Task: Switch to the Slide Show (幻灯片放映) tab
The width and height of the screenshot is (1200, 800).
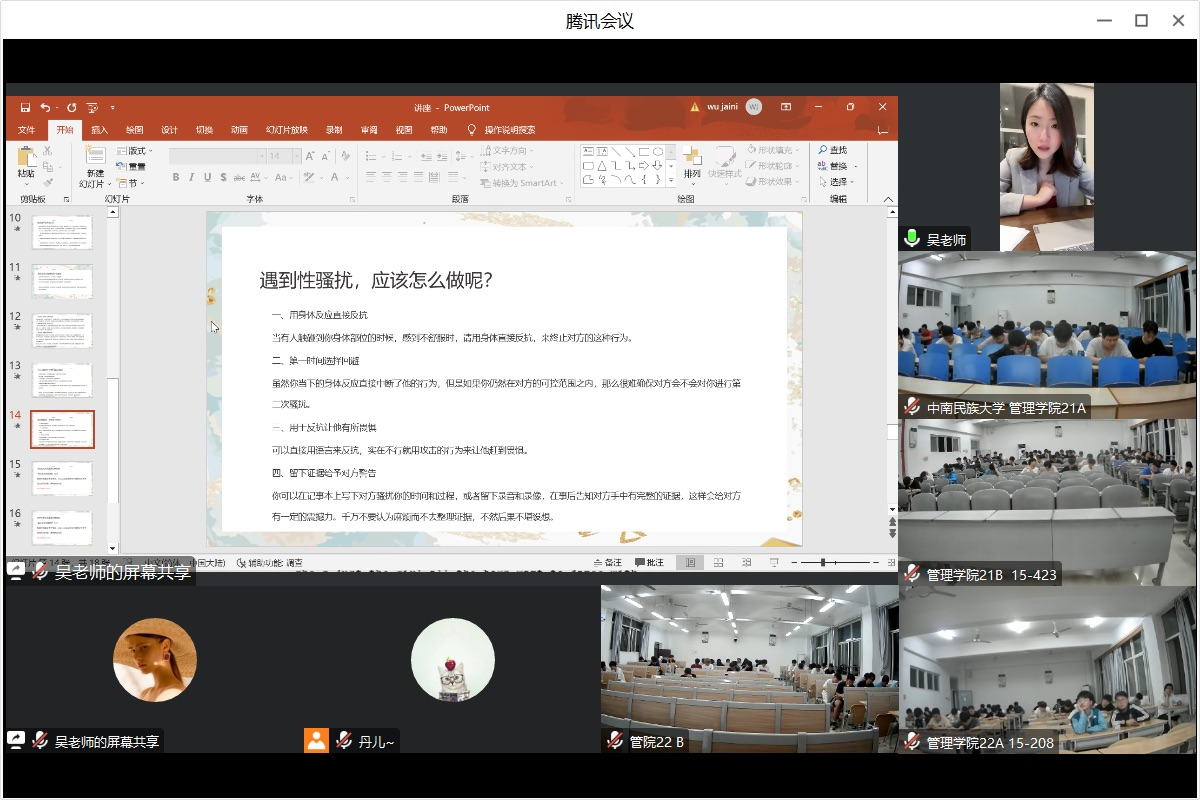Action: [287, 130]
